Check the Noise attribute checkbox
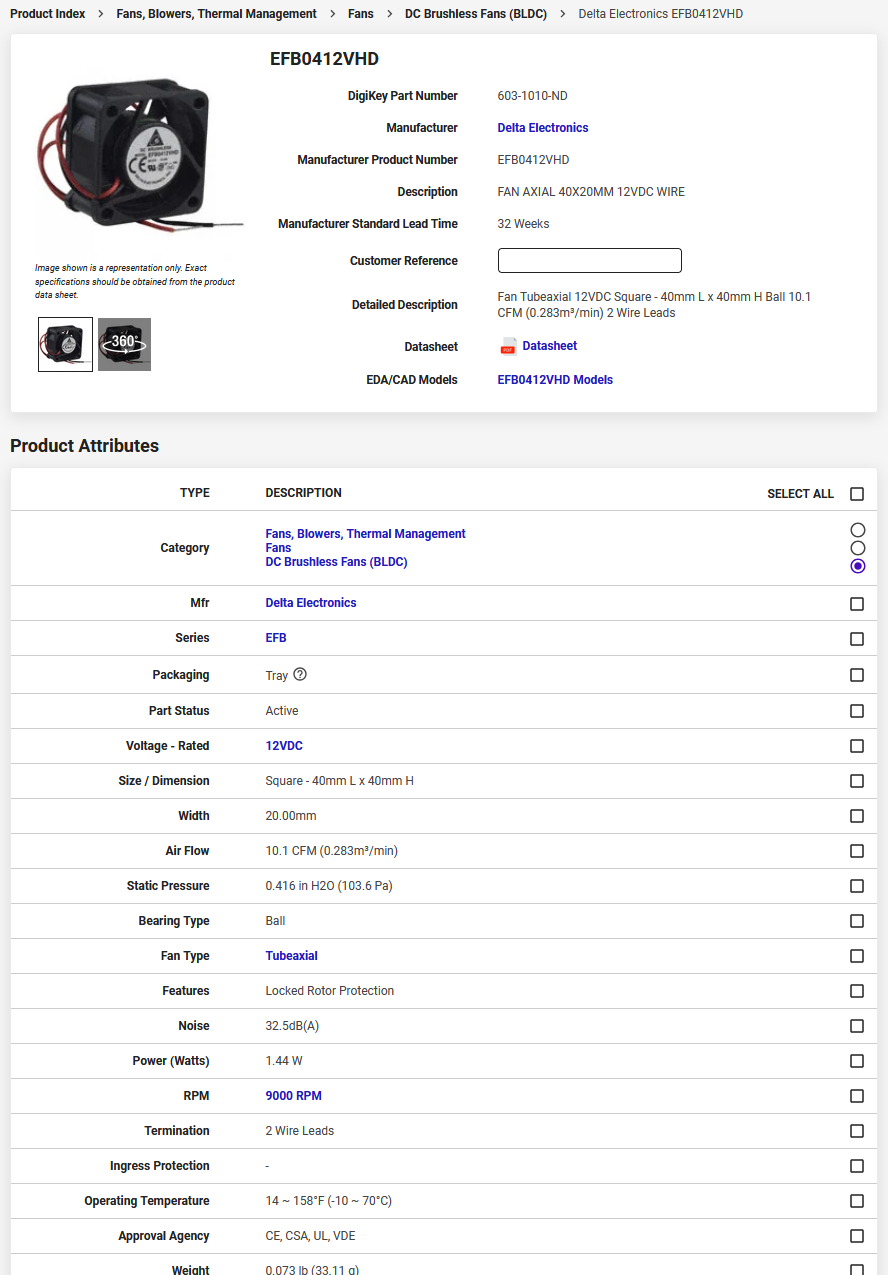This screenshot has width=888, height=1275. coord(857,1026)
